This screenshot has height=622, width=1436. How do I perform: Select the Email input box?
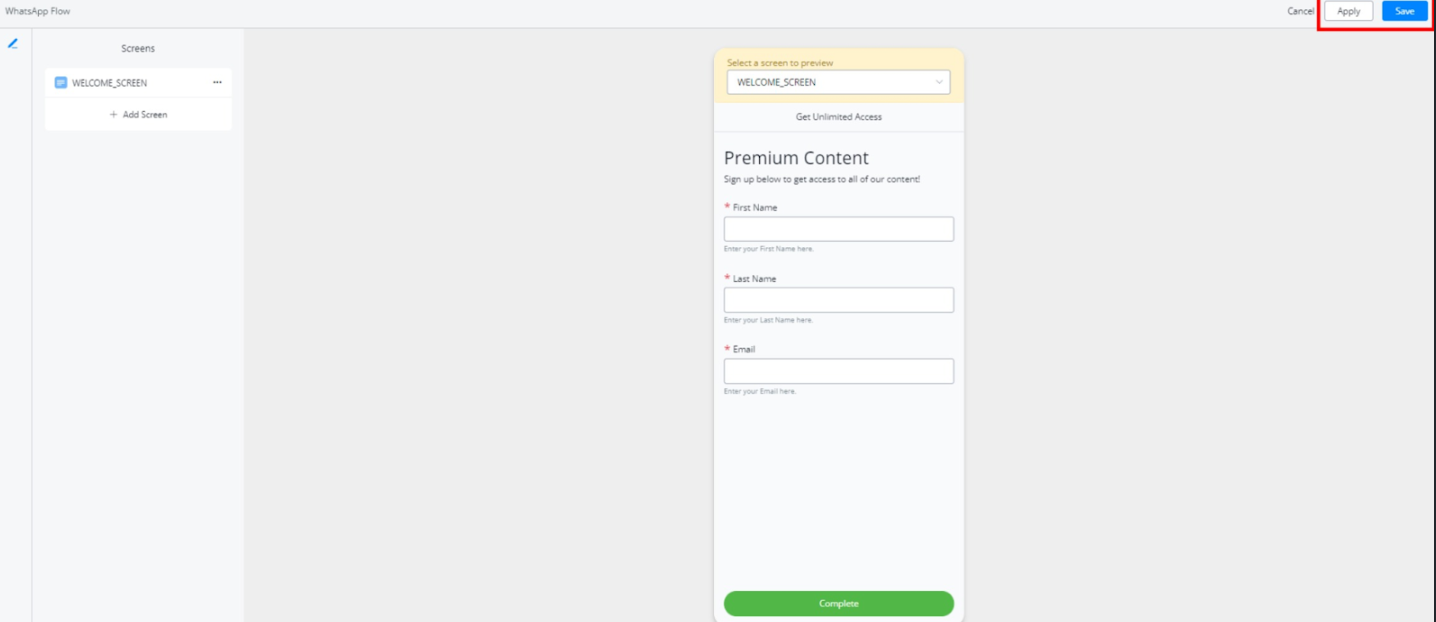click(x=838, y=371)
